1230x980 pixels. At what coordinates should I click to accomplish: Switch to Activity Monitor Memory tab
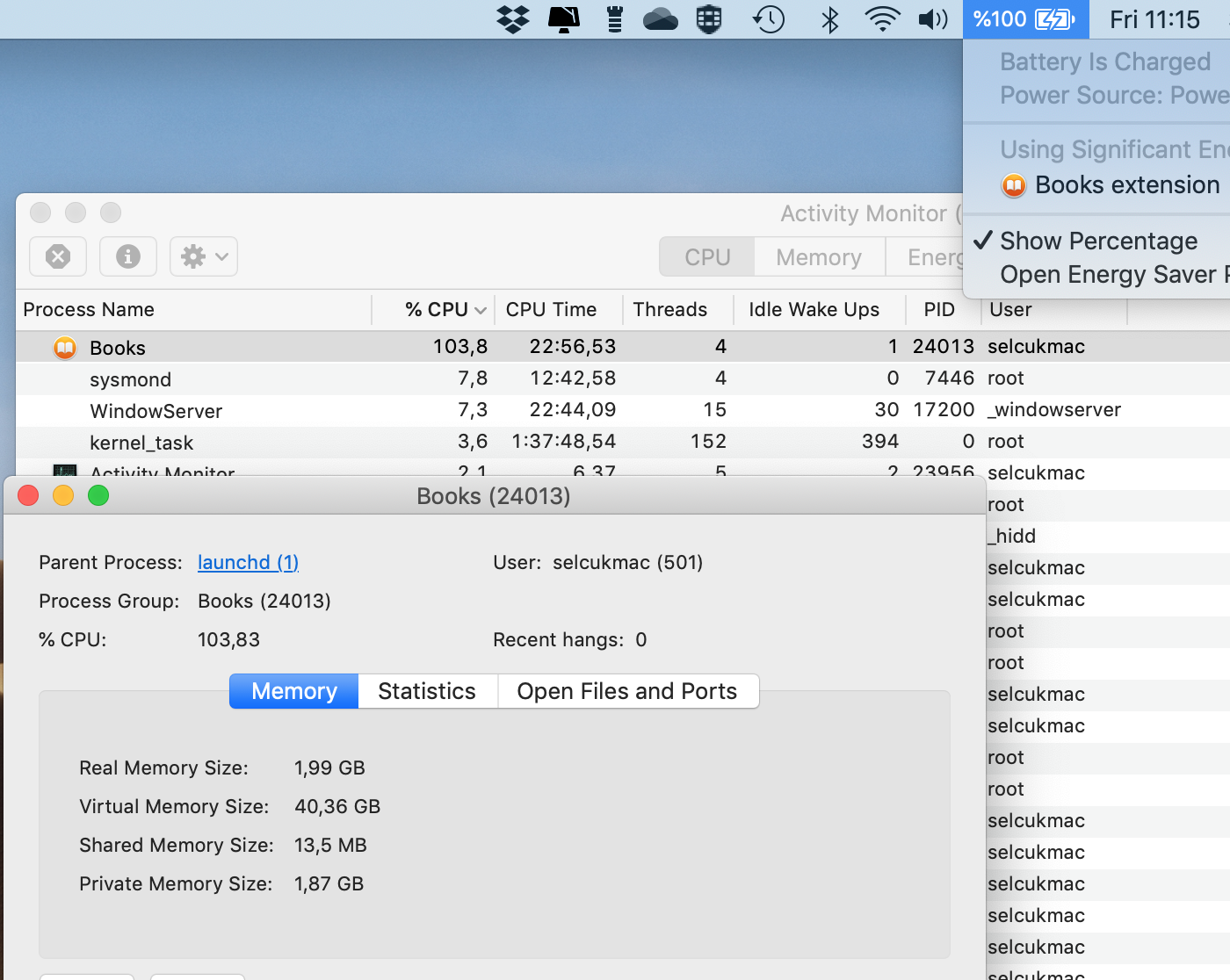819,257
